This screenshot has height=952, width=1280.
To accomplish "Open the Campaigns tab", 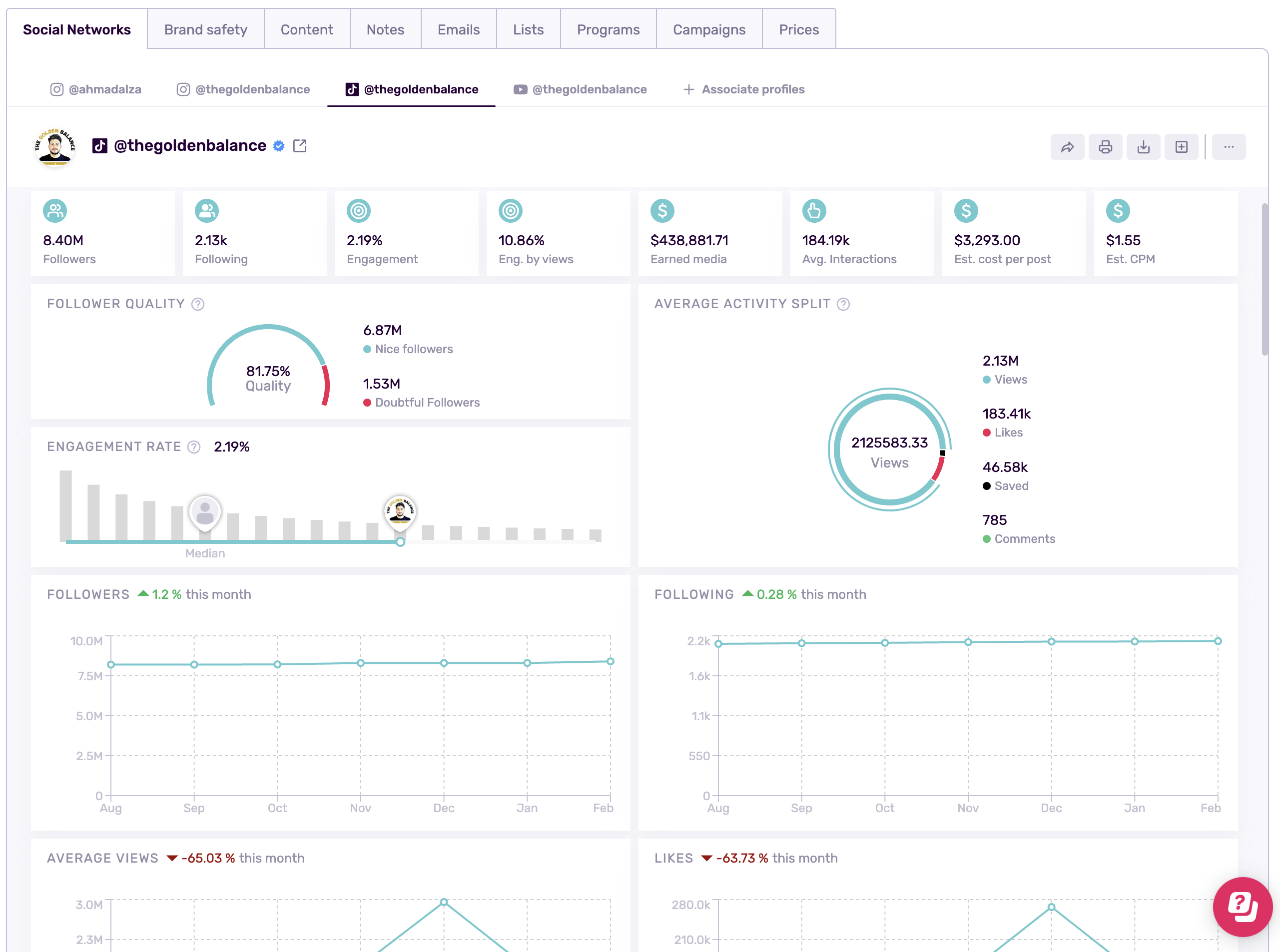I will tap(709, 29).
